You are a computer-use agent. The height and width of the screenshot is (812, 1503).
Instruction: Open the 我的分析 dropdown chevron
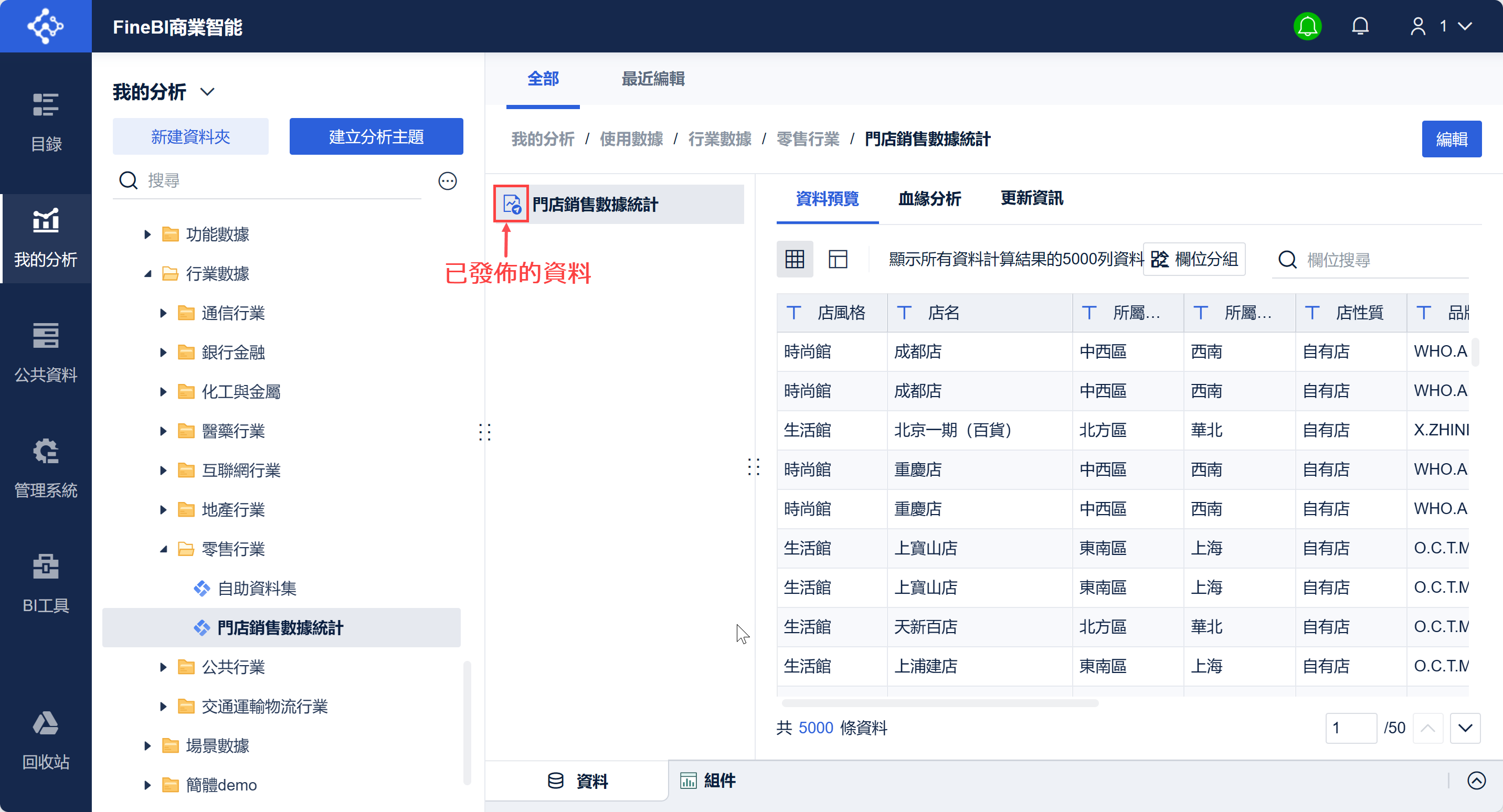(207, 92)
